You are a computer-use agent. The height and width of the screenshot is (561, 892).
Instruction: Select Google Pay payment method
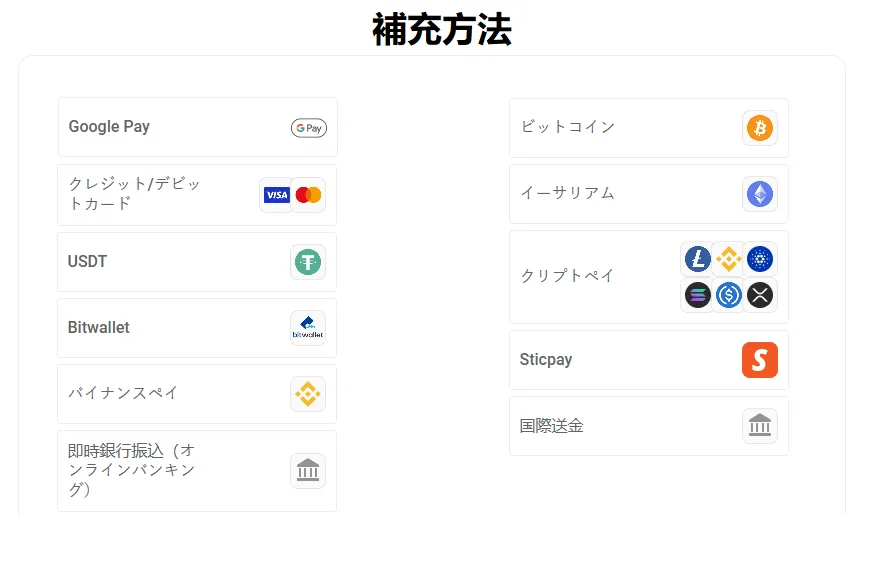tap(198, 127)
